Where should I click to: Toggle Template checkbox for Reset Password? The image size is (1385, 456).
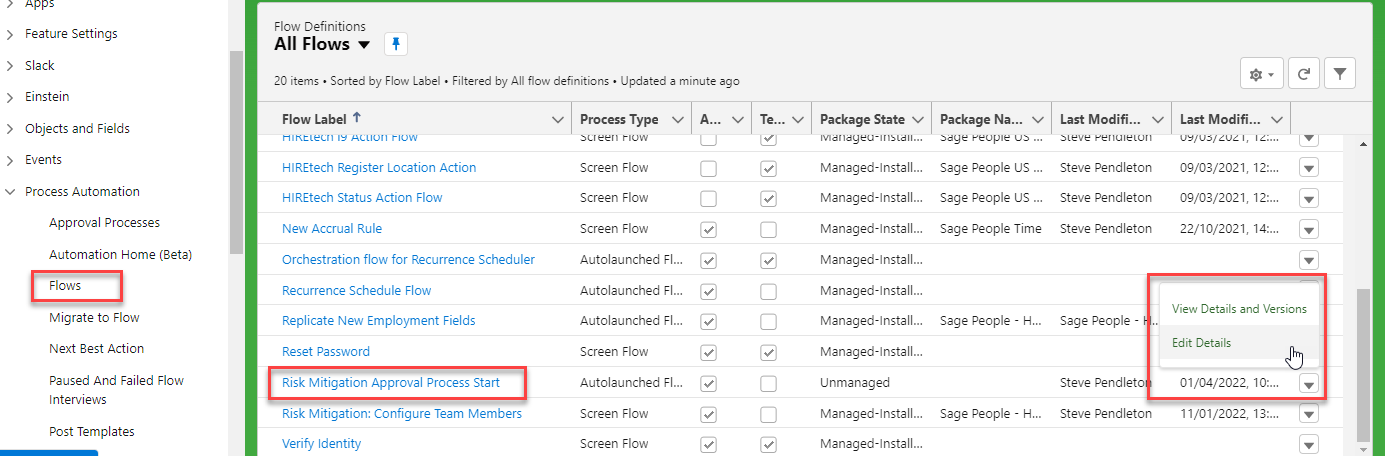[768, 352]
